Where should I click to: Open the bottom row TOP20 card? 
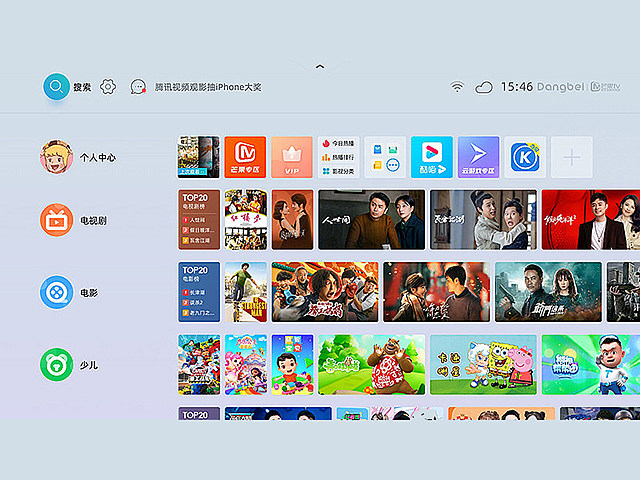point(199,413)
